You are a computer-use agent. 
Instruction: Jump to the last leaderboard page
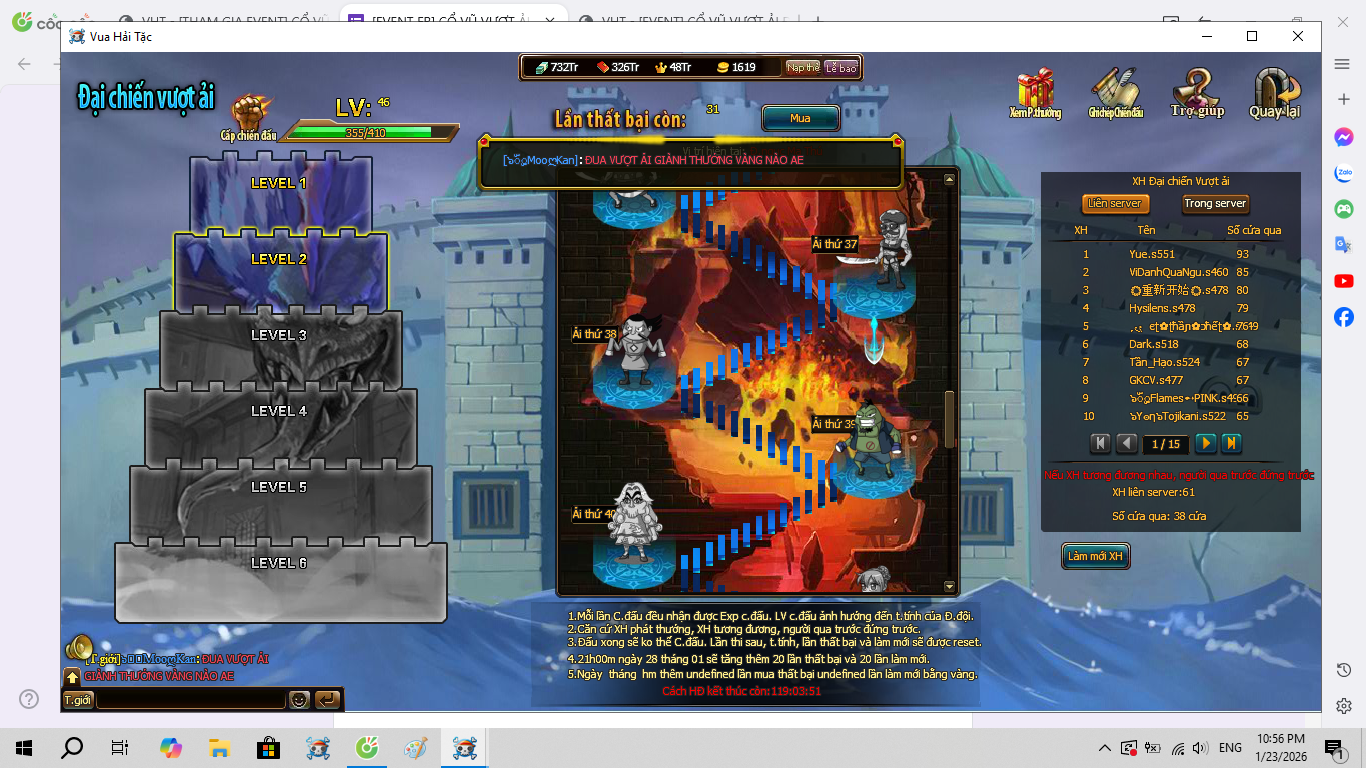(1231, 443)
